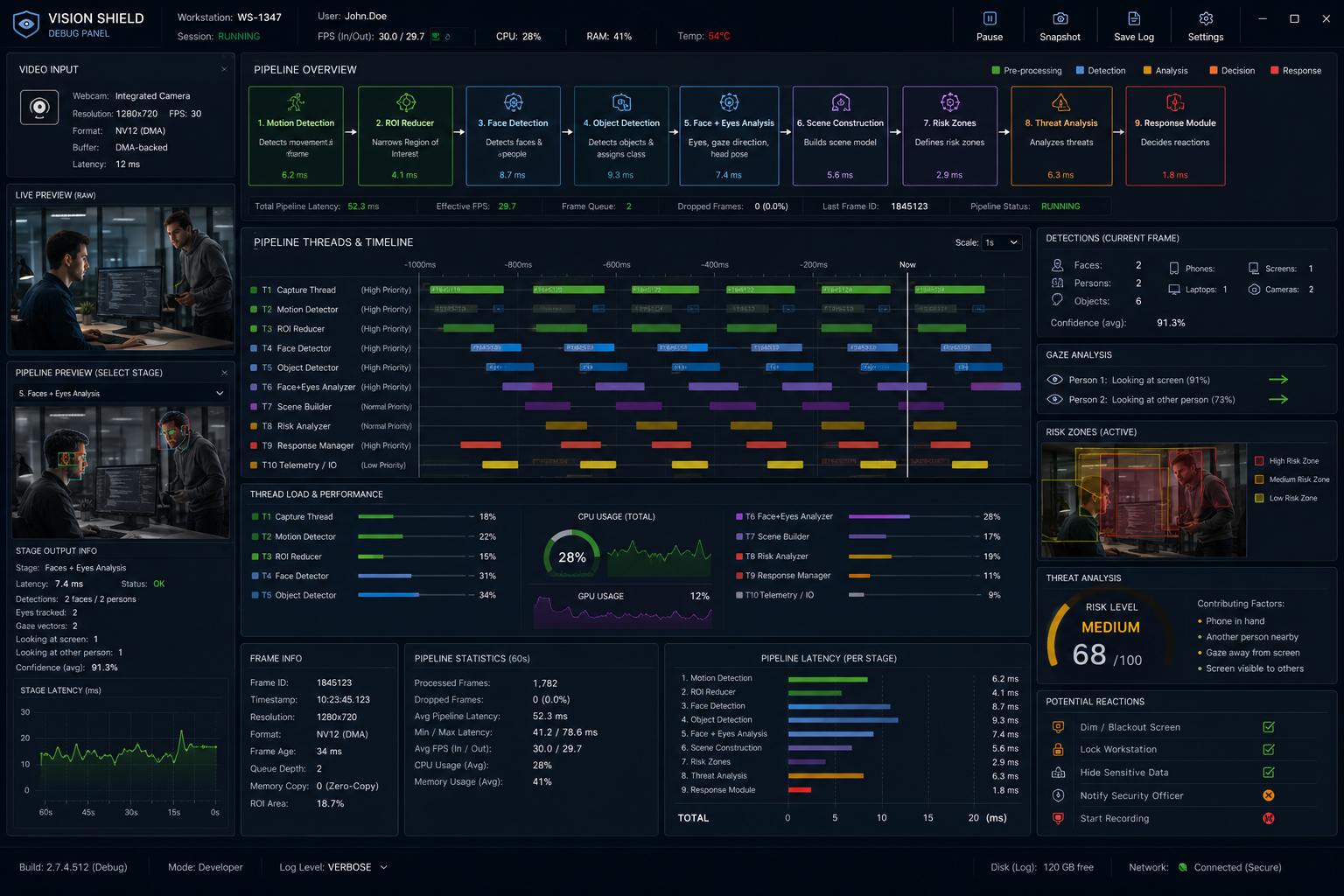Image resolution: width=1344 pixels, height=896 pixels.
Task: Click the Person 1 gaze arrow
Action: click(1278, 380)
